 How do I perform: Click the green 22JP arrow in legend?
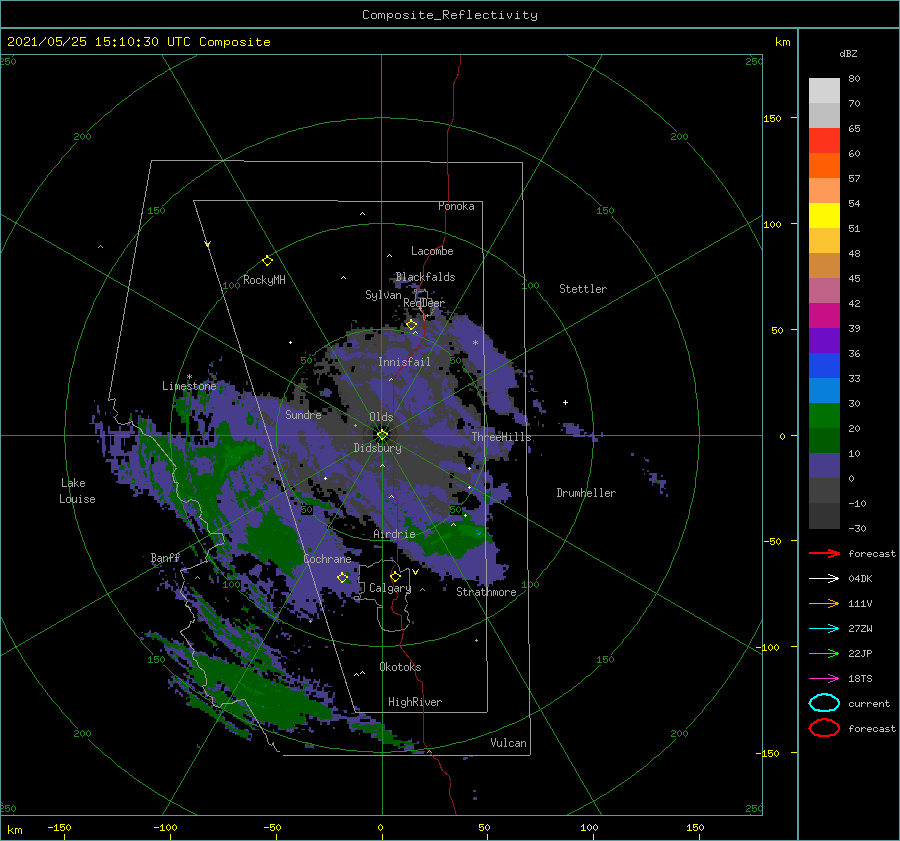[x=824, y=653]
